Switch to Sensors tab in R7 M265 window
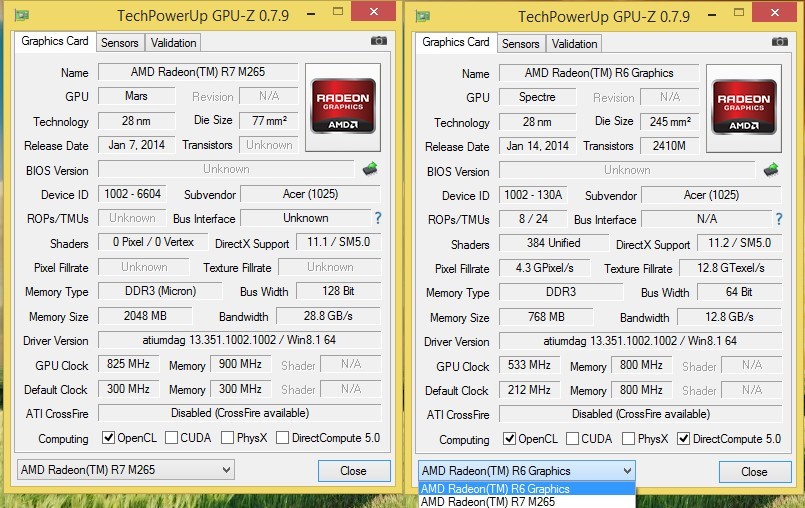This screenshot has width=805, height=508. 119,43
